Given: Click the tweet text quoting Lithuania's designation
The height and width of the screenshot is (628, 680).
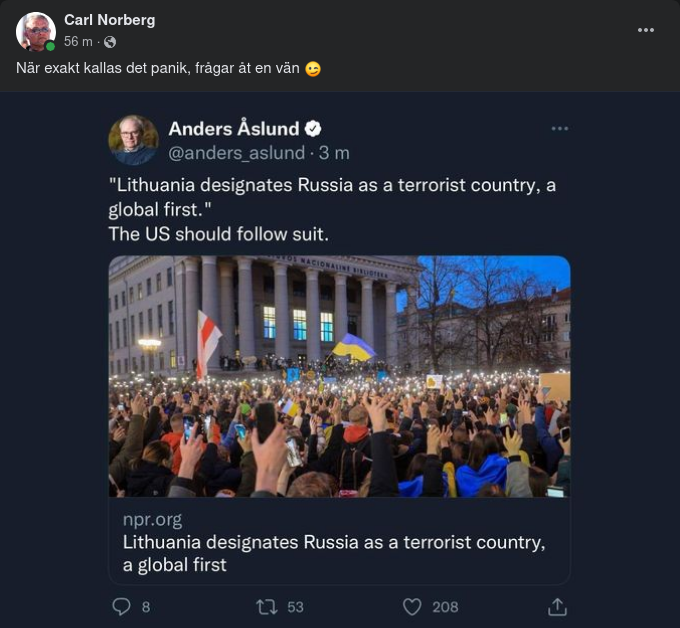Looking at the screenshot, I should 331,197.
